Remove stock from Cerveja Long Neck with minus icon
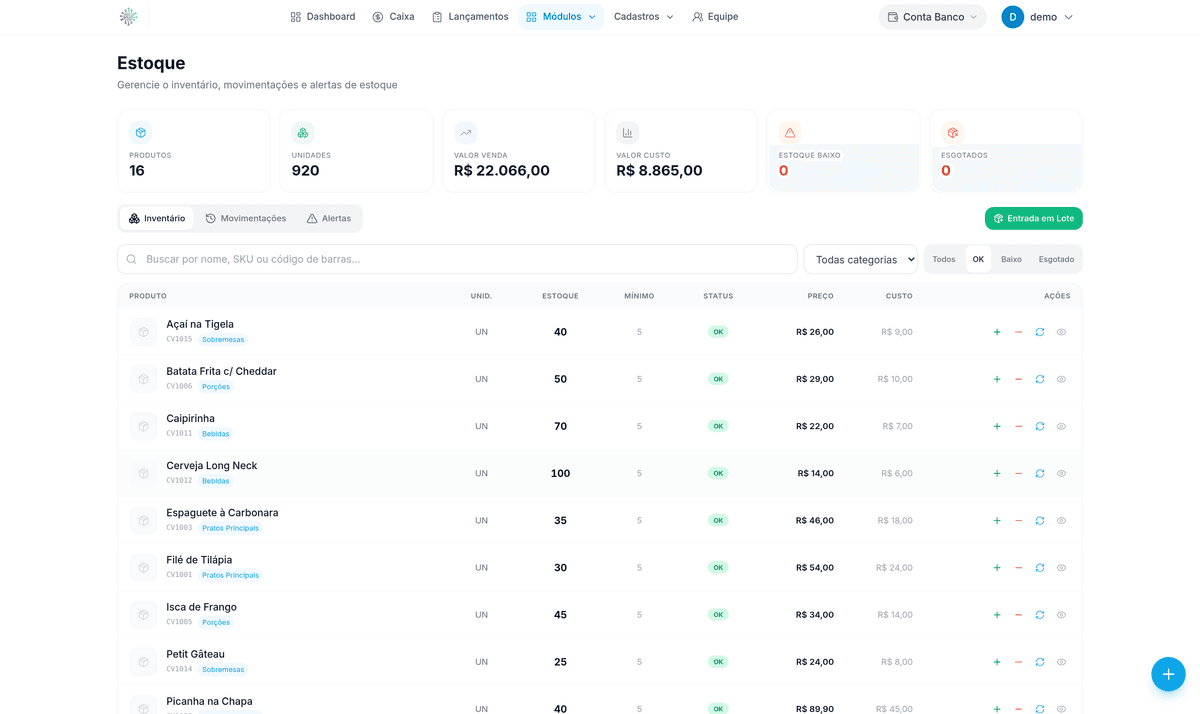This screenshot has width=1200, height=714. point(1018,473)
